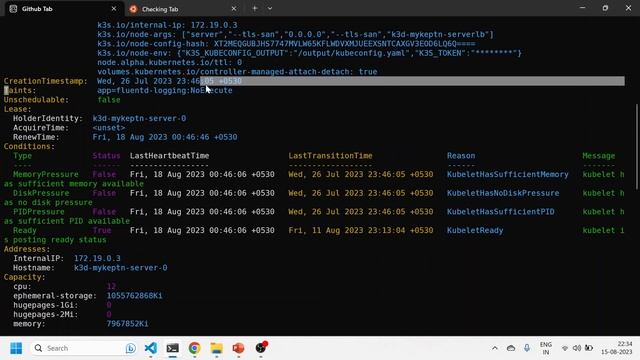640x360 pixels.
Task: Open the Terminal app in taskbar
Action: 173,348
